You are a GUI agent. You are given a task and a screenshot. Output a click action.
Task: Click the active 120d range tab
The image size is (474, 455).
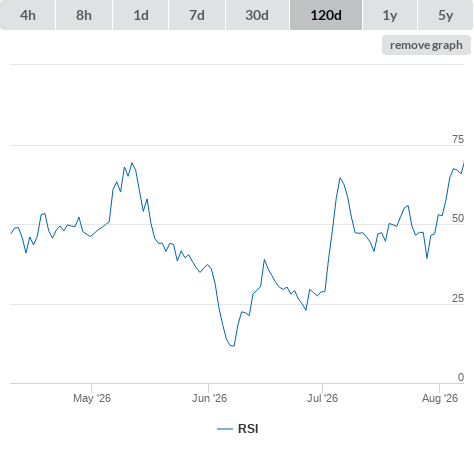pyautogui.click(x=326, y=15)
